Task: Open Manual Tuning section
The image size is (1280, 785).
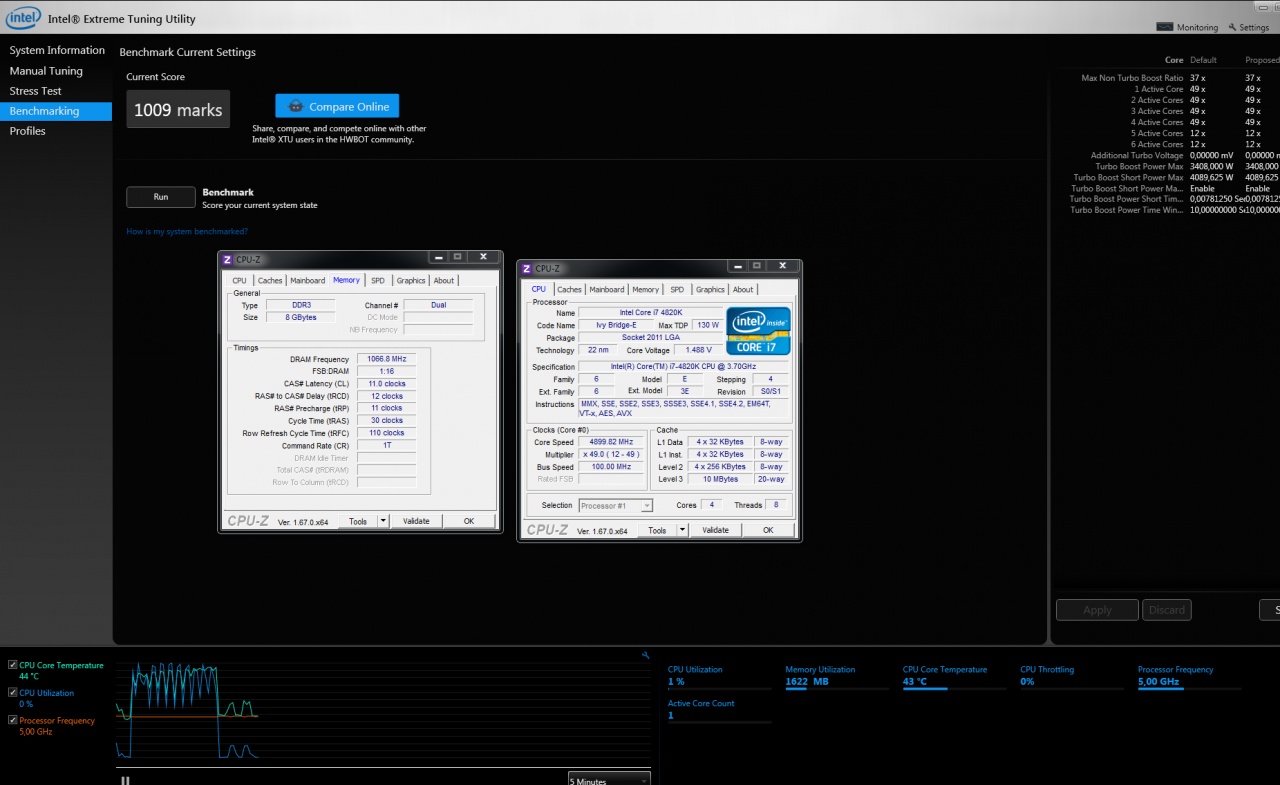Action: (46, 71)
